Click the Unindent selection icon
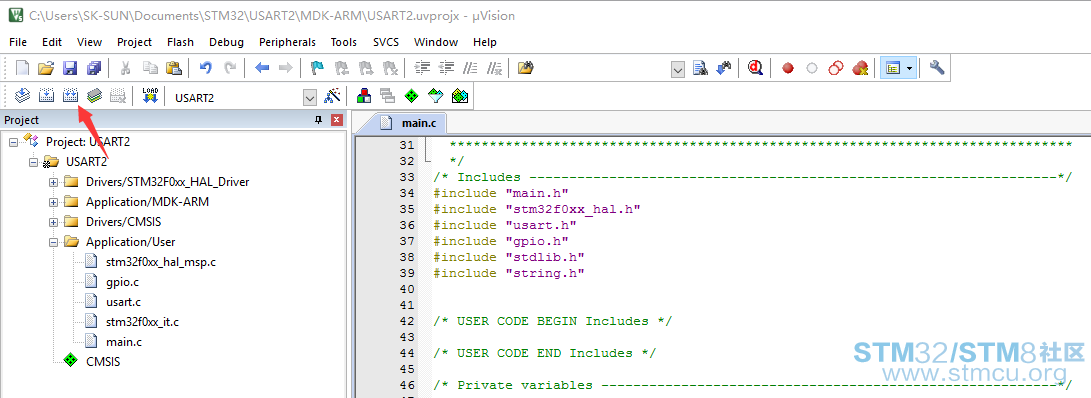 447,68
